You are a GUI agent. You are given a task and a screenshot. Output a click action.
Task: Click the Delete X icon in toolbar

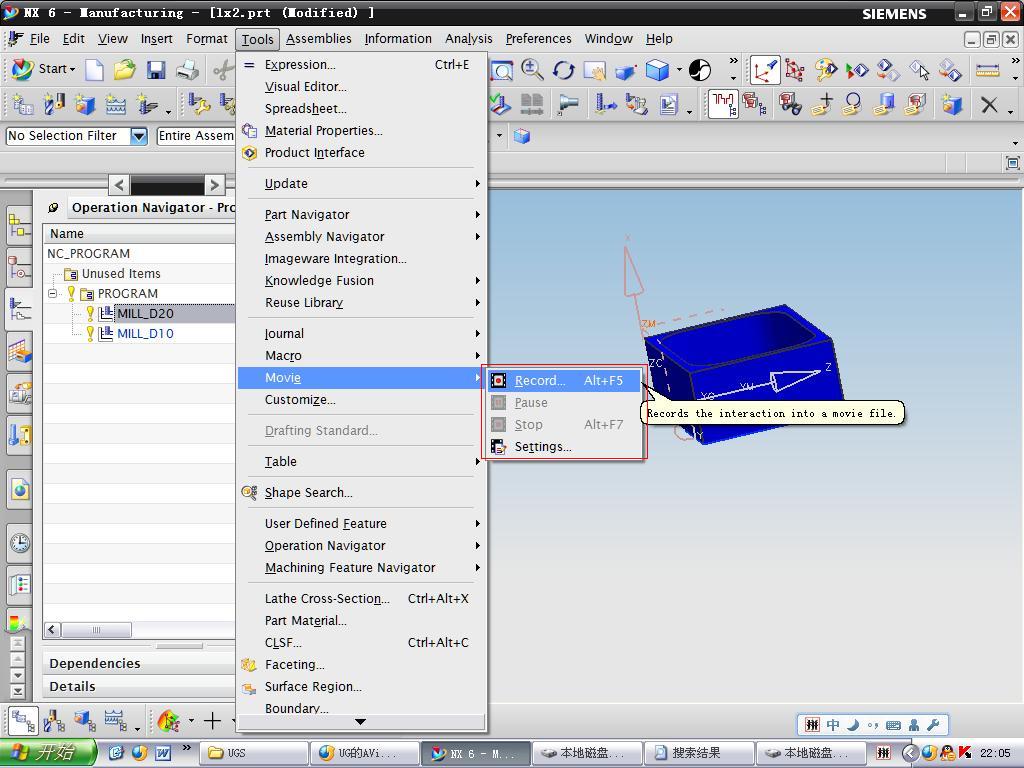pos(989,104)
